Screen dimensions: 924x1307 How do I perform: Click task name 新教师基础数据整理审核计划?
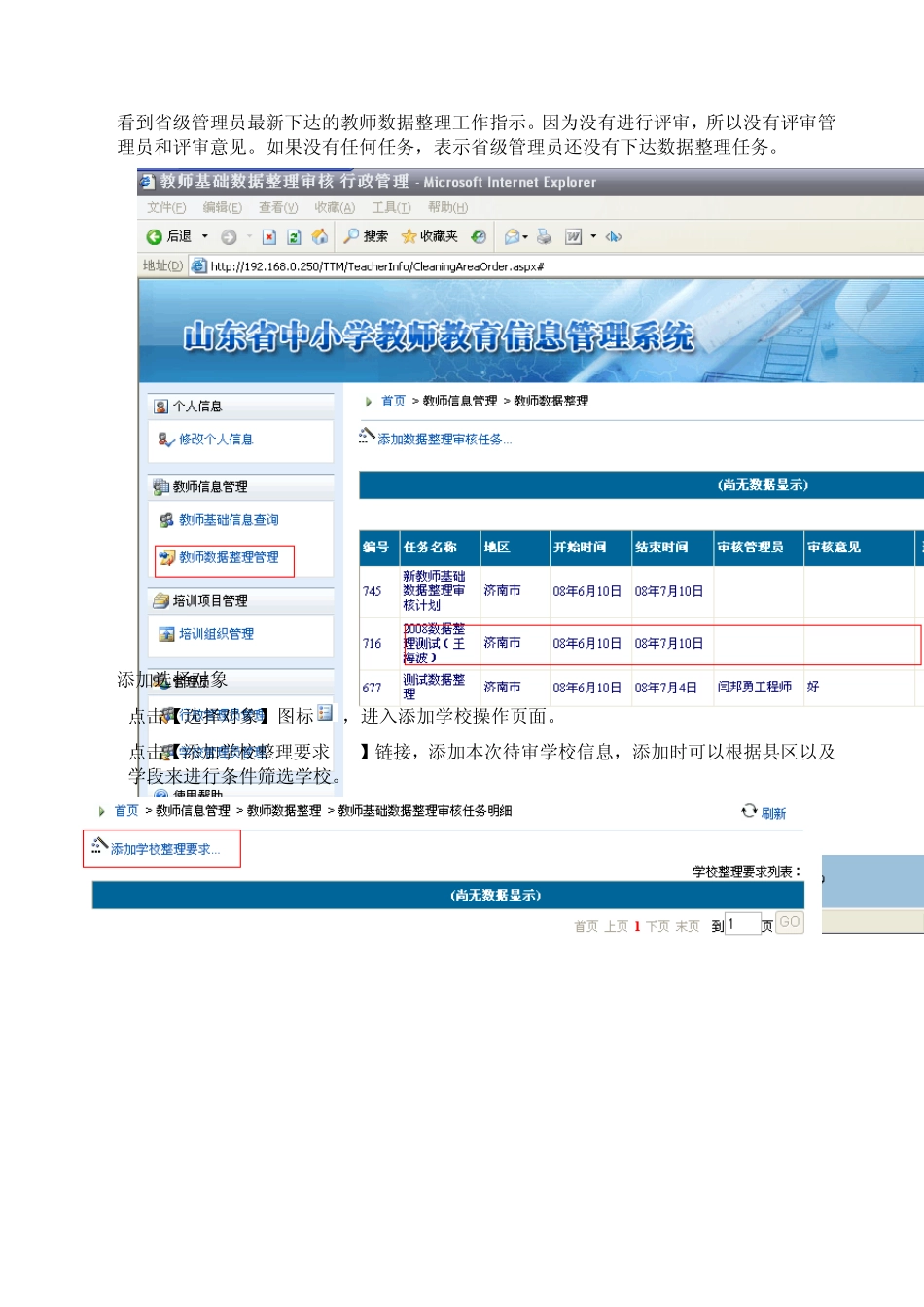(434, 590)
